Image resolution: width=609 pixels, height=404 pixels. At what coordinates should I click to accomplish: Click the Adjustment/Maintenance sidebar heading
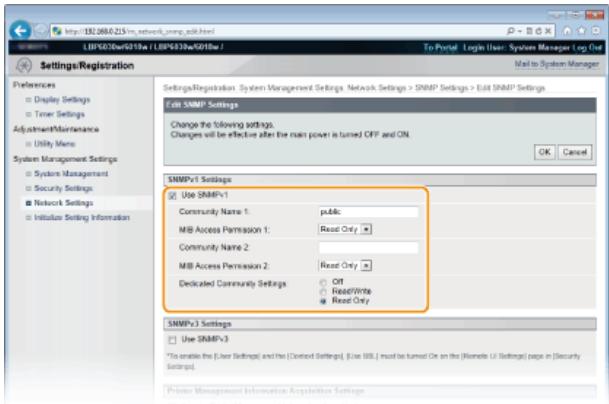tap(56, 129)
